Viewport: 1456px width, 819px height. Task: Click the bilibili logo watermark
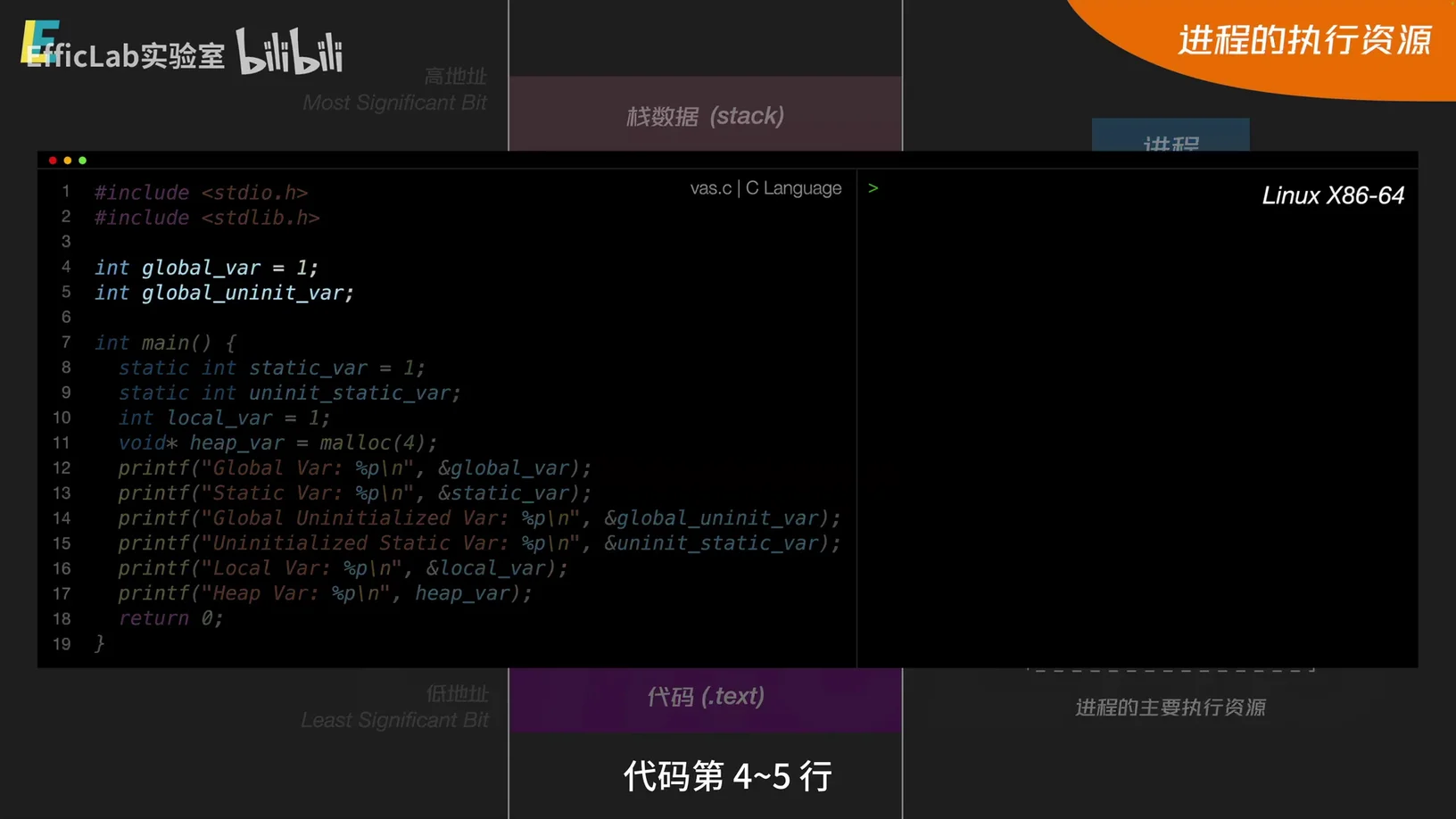point(289,52)
